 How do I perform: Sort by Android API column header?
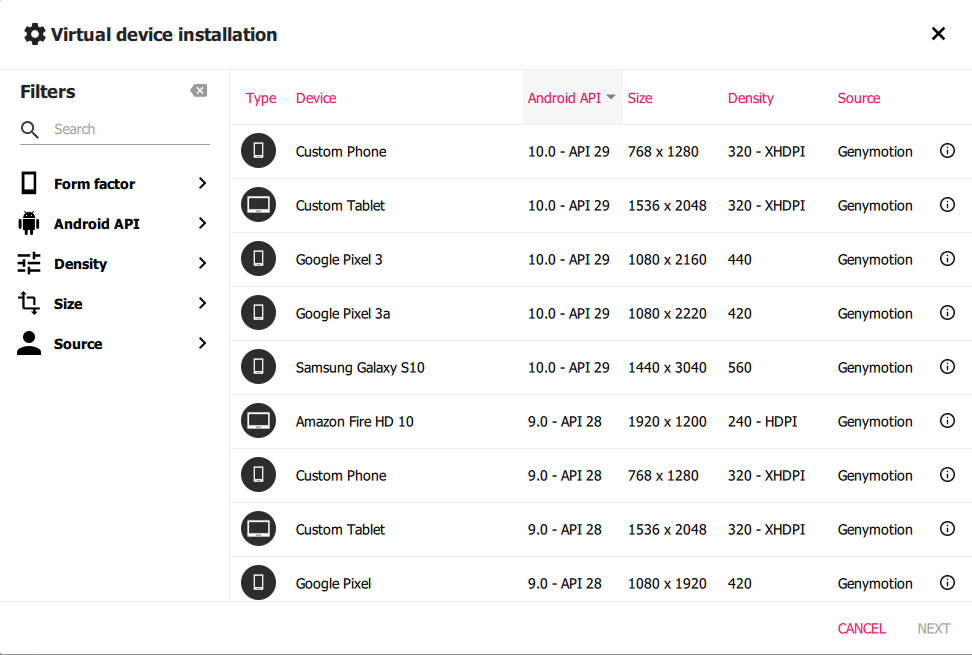click(565, 98)
